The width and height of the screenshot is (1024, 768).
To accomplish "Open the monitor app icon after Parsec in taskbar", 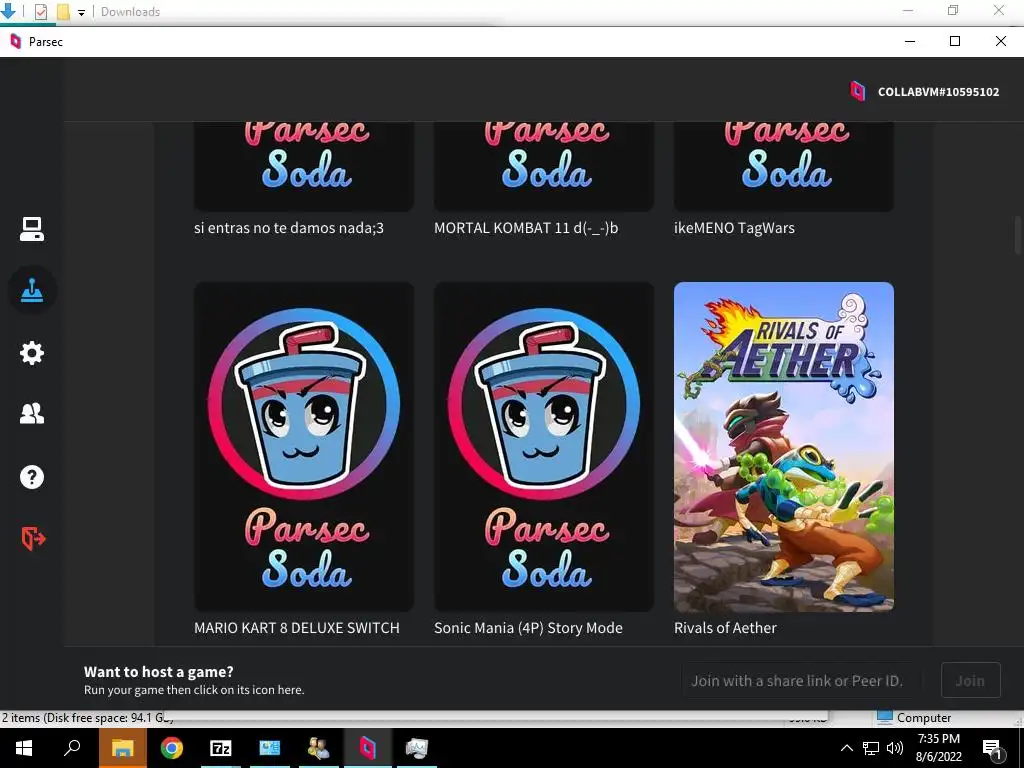I will [417, 748].
